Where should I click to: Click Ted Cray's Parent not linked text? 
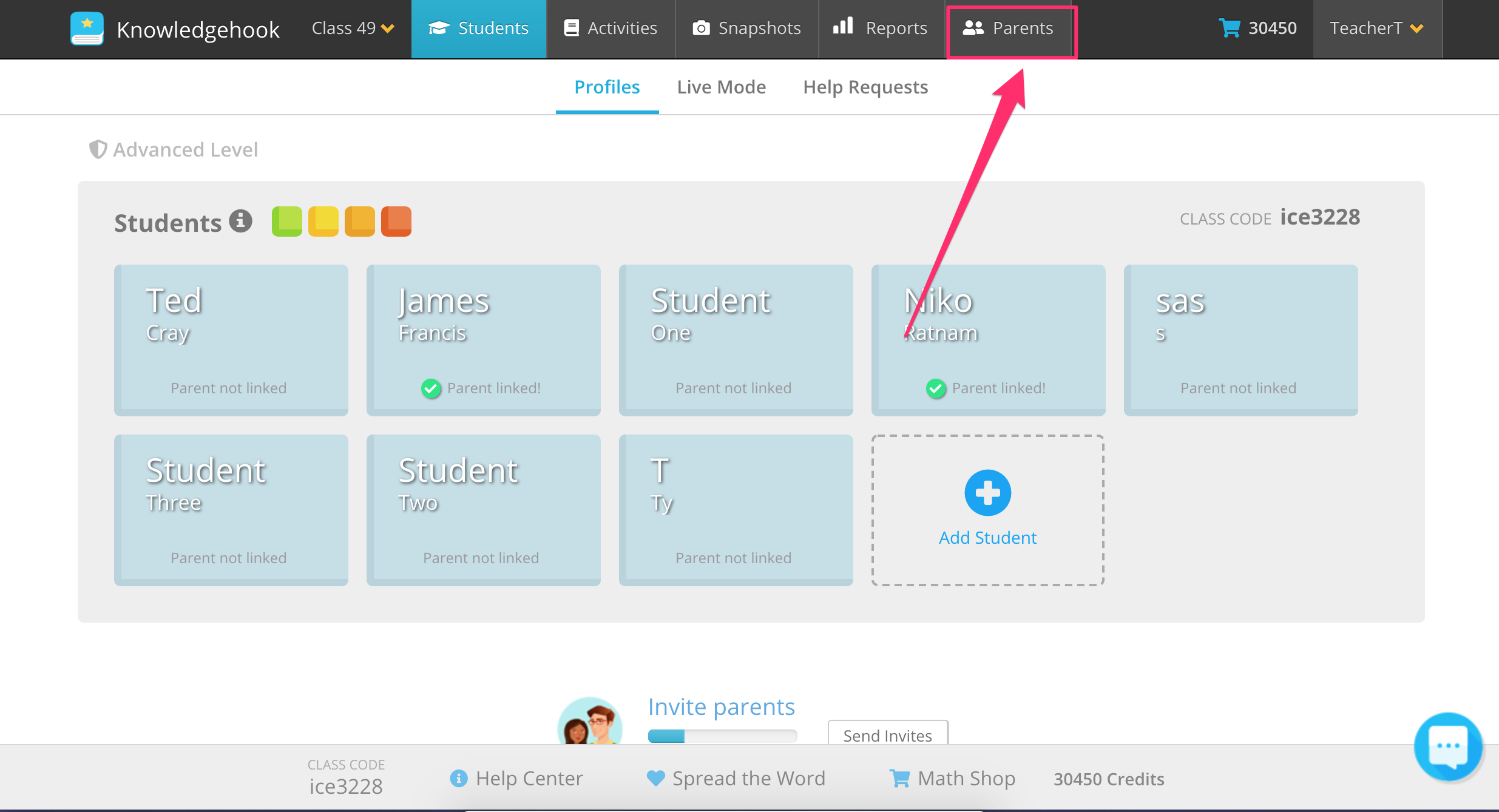229,388
